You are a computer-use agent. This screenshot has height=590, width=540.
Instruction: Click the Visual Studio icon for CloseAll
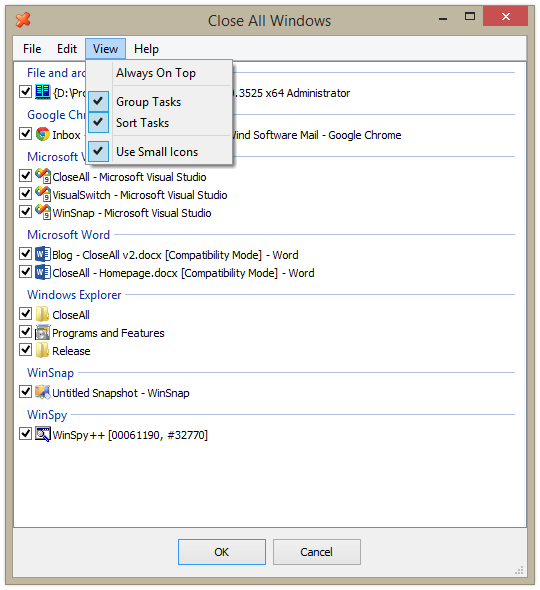(x=43, y=176)
